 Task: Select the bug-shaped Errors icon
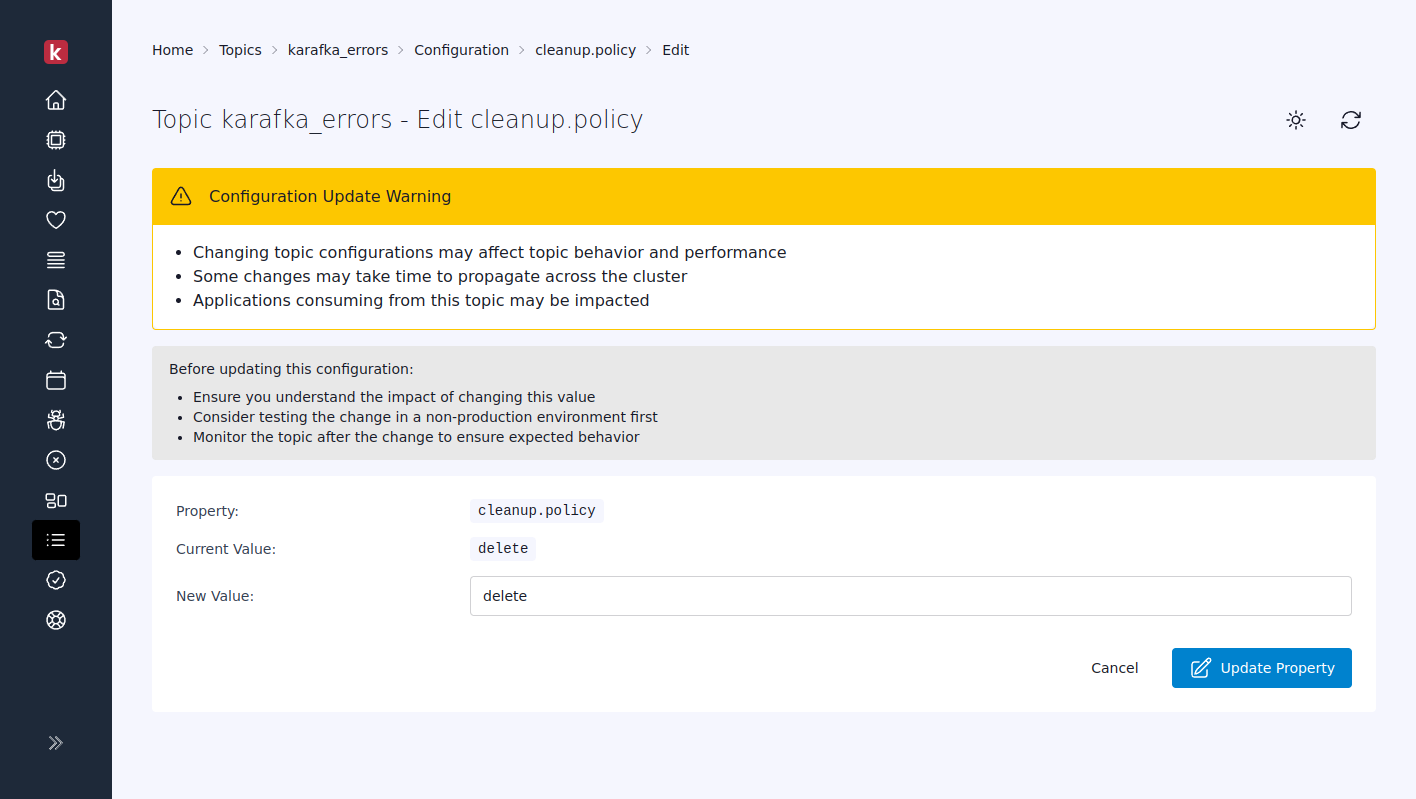56,420
